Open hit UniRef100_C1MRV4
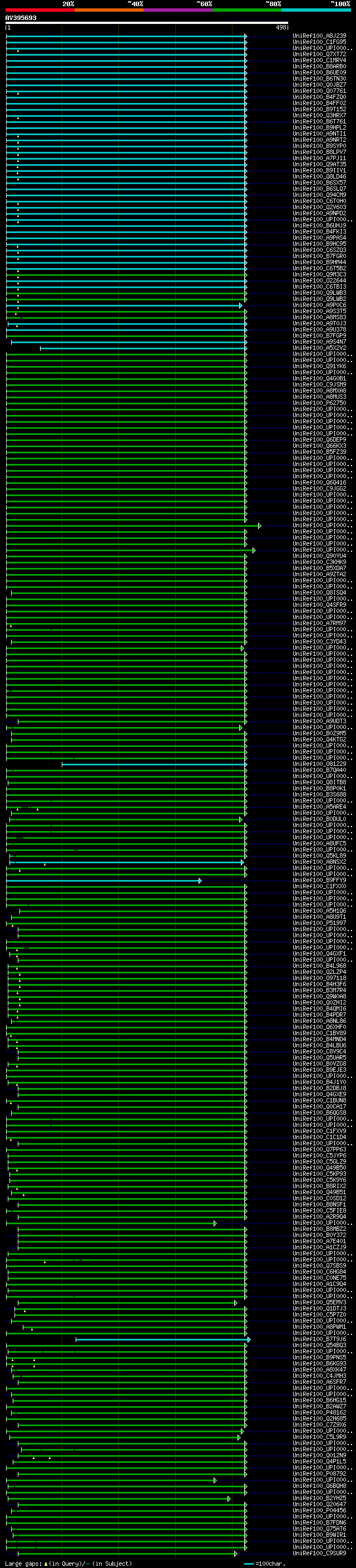The height and width of the screenshot is (1568, 356). (x=319, y=60)
